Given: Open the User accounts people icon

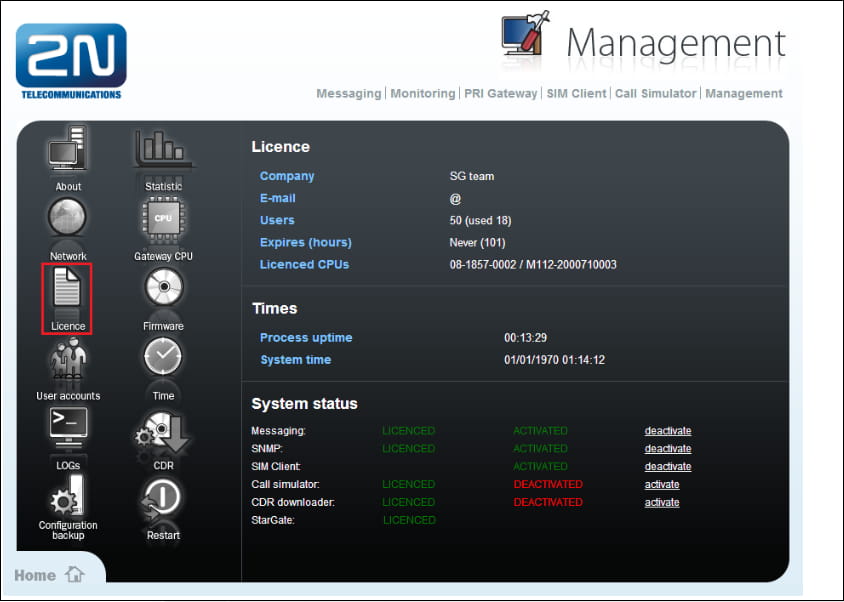Looking at the screenshot, I should point(68,358).
